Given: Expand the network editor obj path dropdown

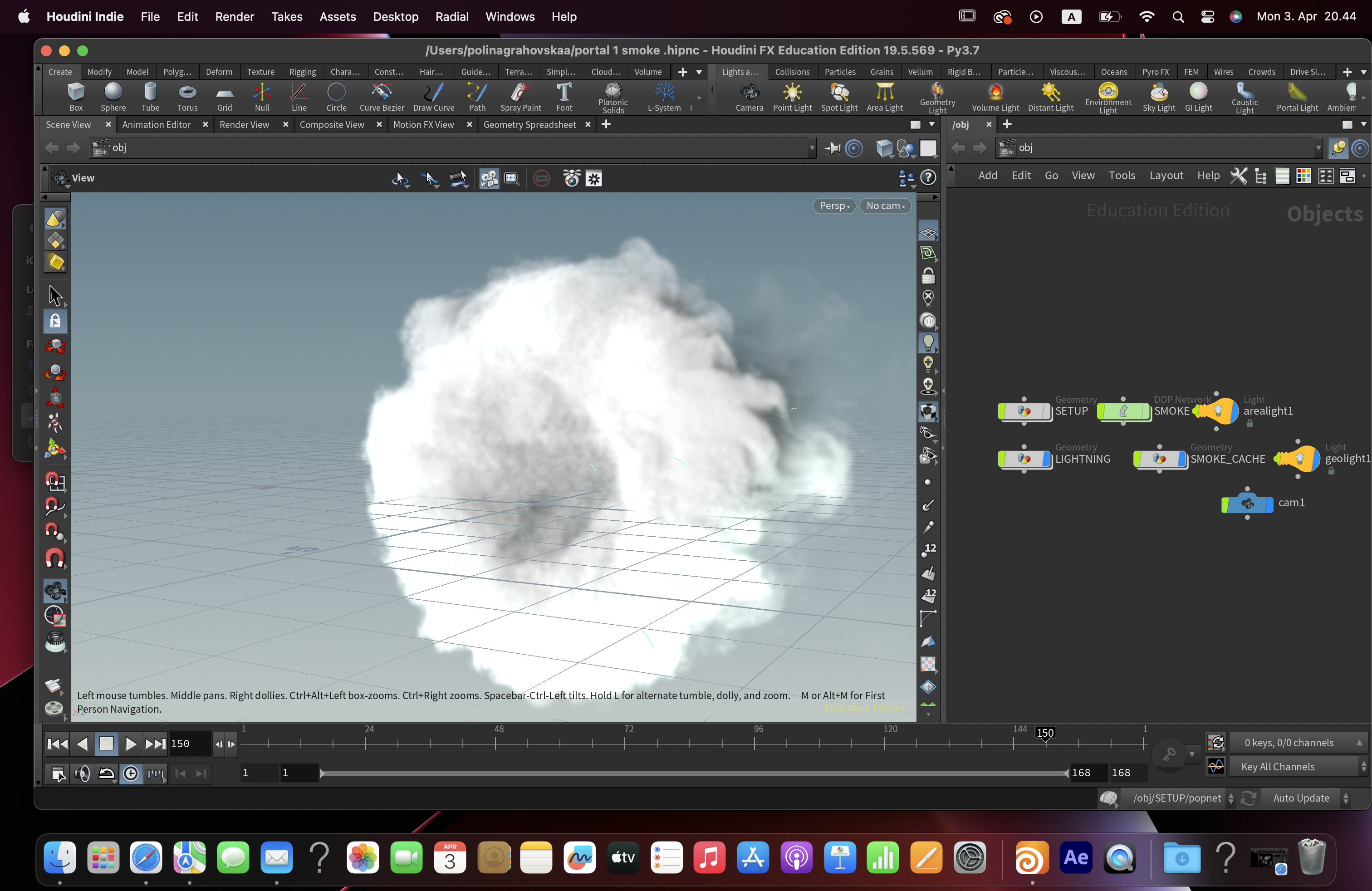Looking at the screenshot, I should [x=1318, y=148].
